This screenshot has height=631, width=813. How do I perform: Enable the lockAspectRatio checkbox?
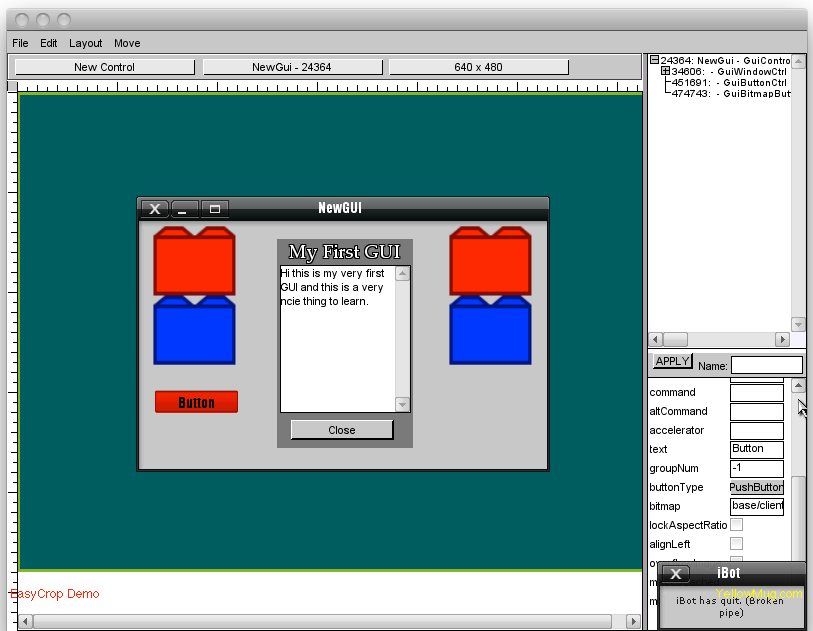736,525
